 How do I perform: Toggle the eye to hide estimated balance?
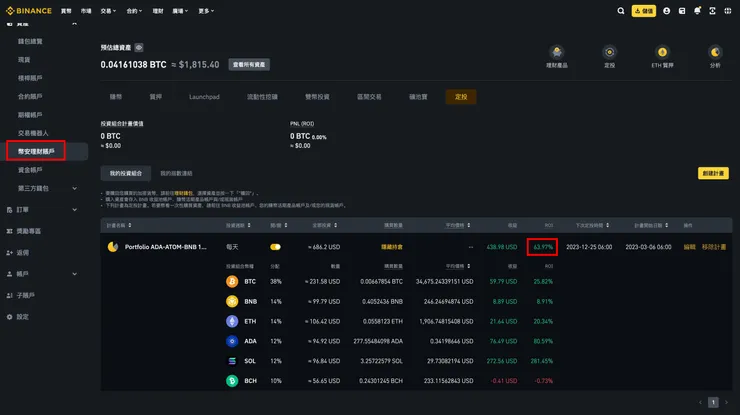coord(139,47)
